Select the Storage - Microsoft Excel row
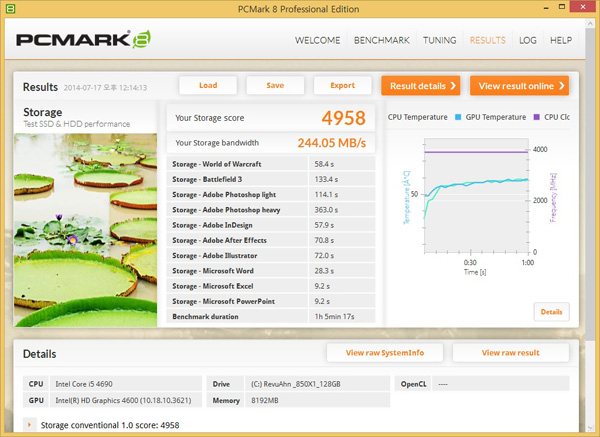This screenshot has width=600, height=437. 271,286
